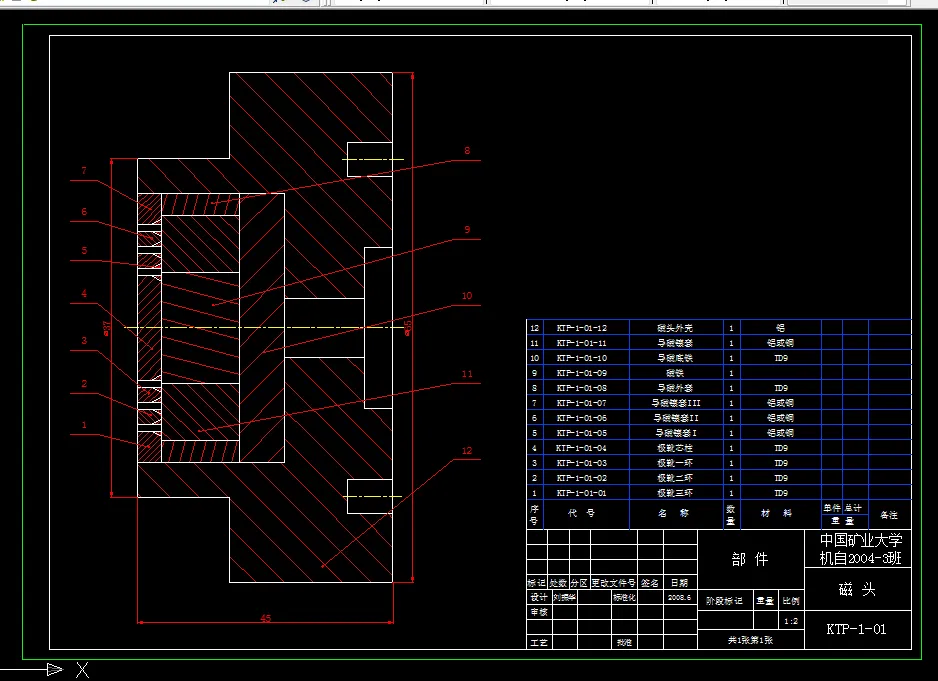Select the 磁头 drawing title text
Screen dimensions: 938x681
click(857, 589)
